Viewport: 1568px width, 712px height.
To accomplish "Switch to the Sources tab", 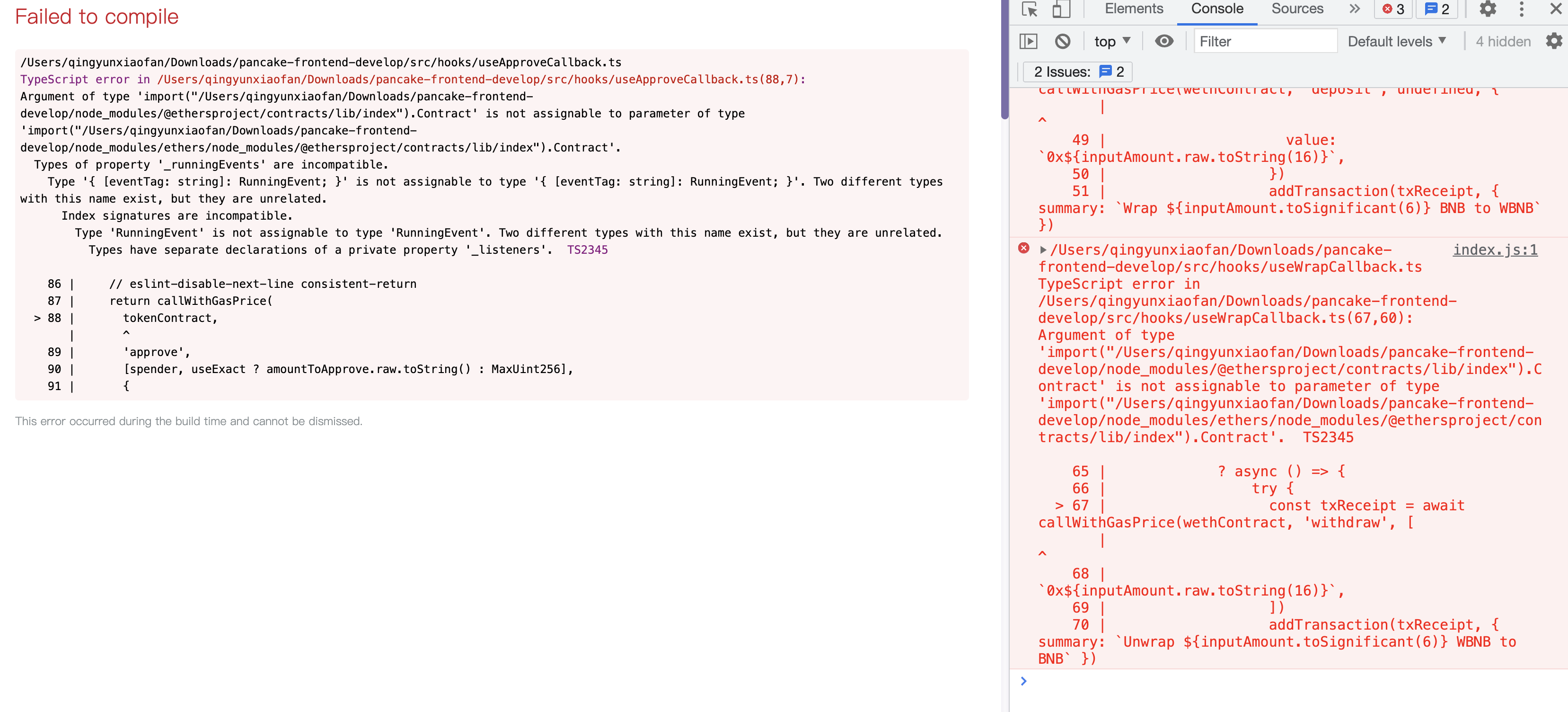I will click(1296, 9).
